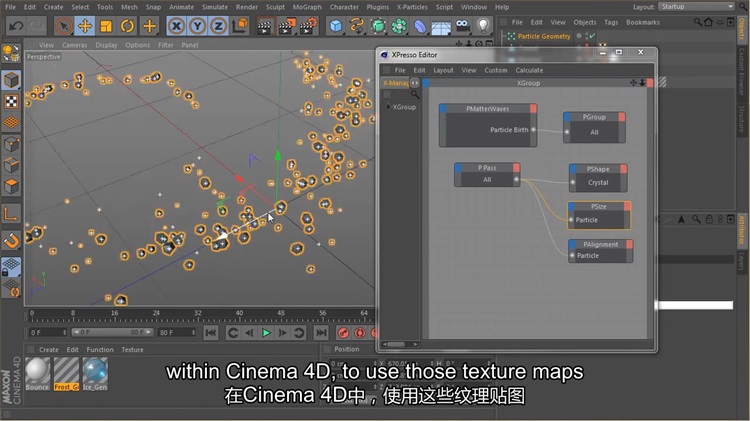Open the spline pen tools icon
Image resolution: width=750 pixels, height=421 pixels.
coord(357,26)
